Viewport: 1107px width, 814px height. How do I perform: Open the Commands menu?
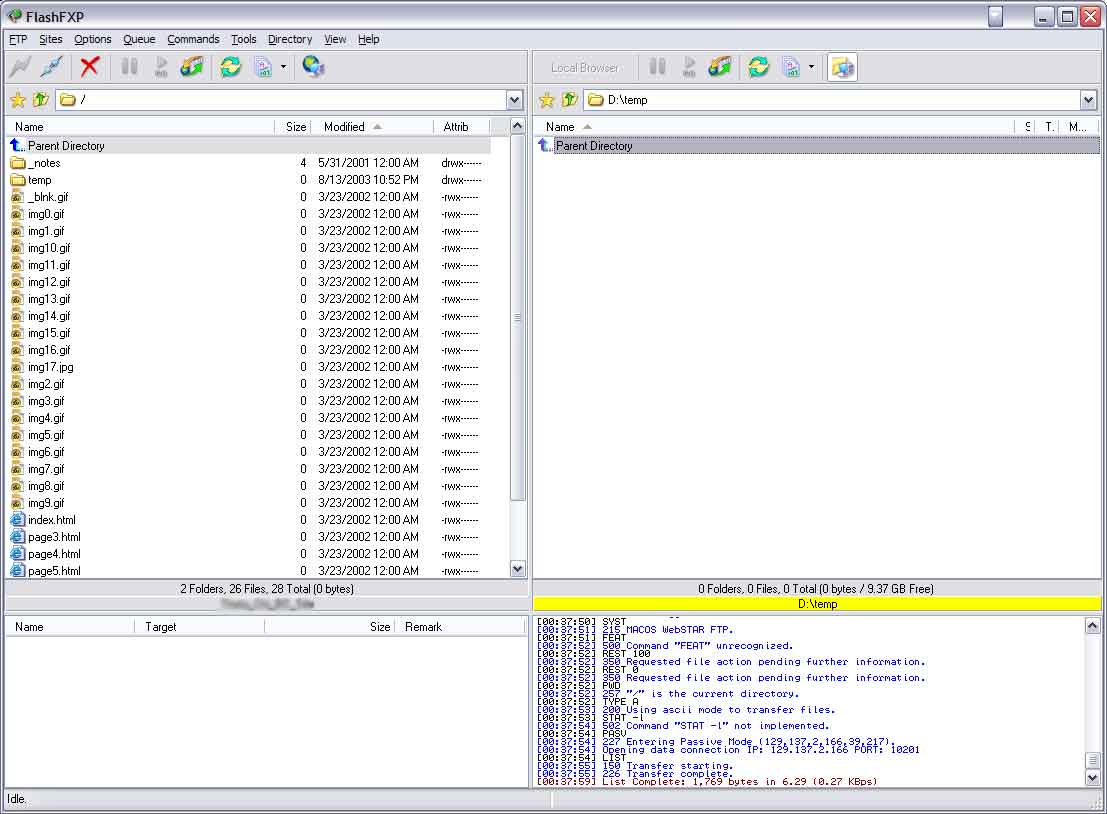(193, 39)
